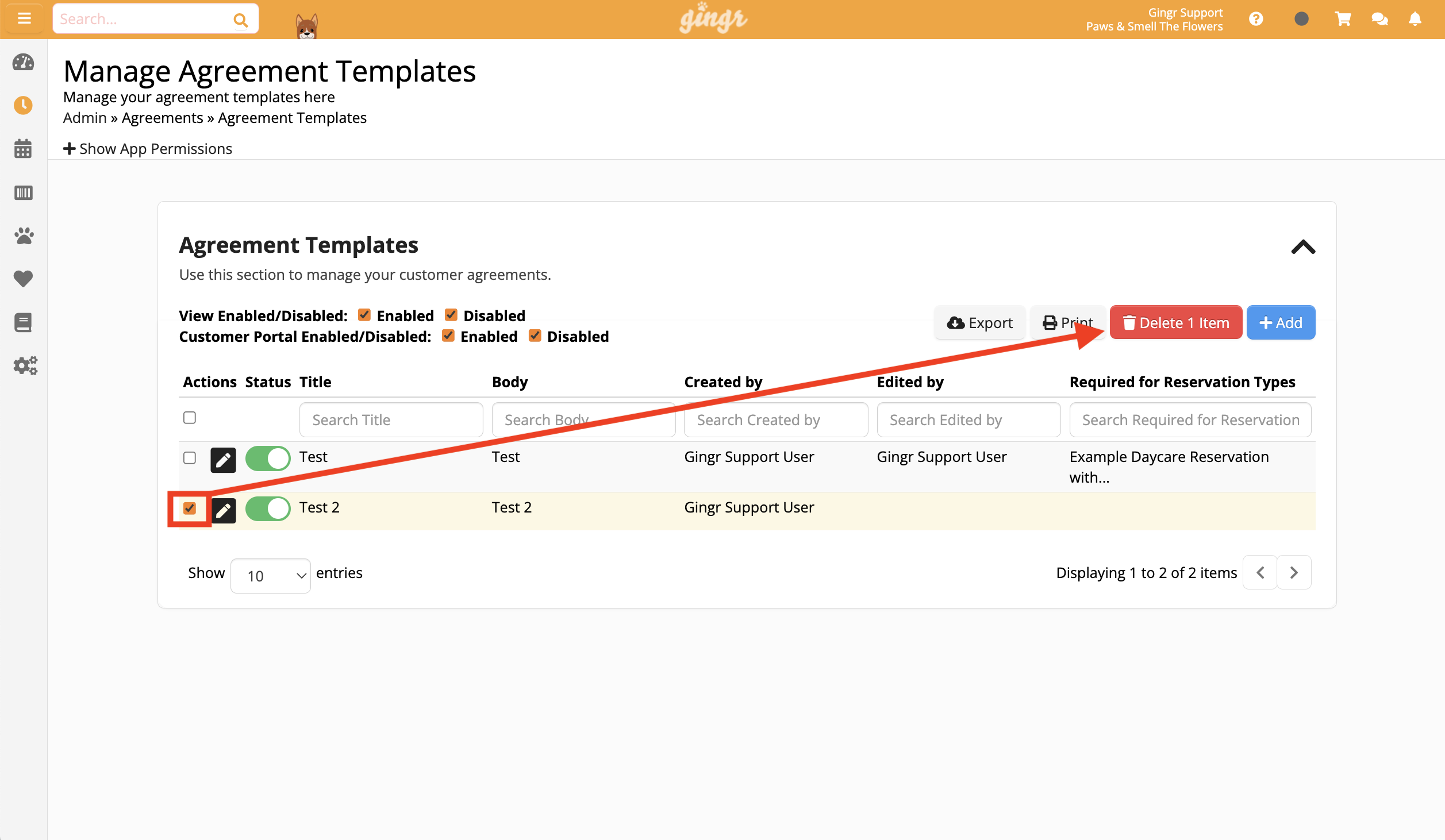The image size is (1445, 840).
Task: Click Search Required for Reservation field
Action: (1190, 419)
